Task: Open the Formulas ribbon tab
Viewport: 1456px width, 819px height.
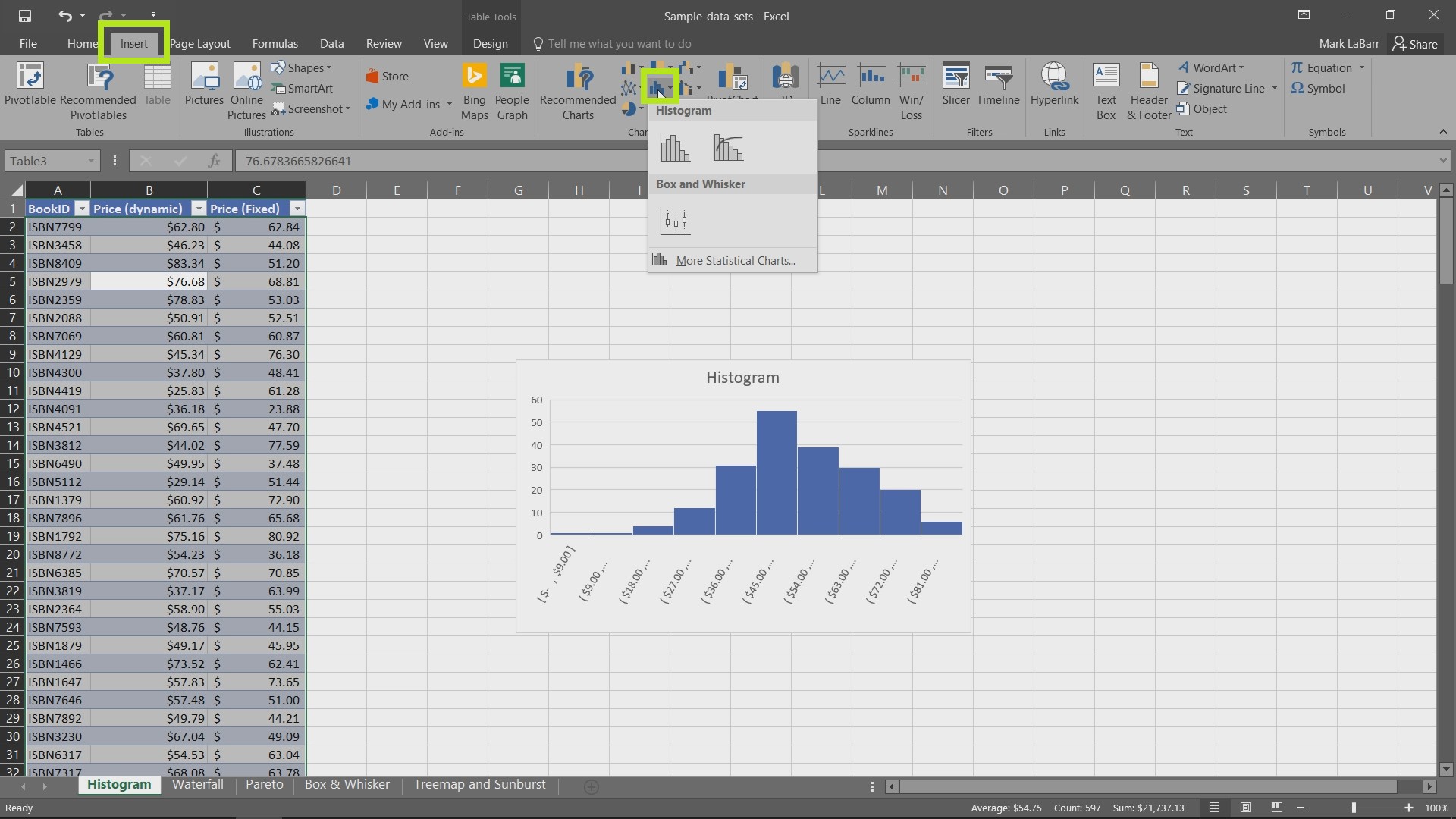Action: pos(274,43)
